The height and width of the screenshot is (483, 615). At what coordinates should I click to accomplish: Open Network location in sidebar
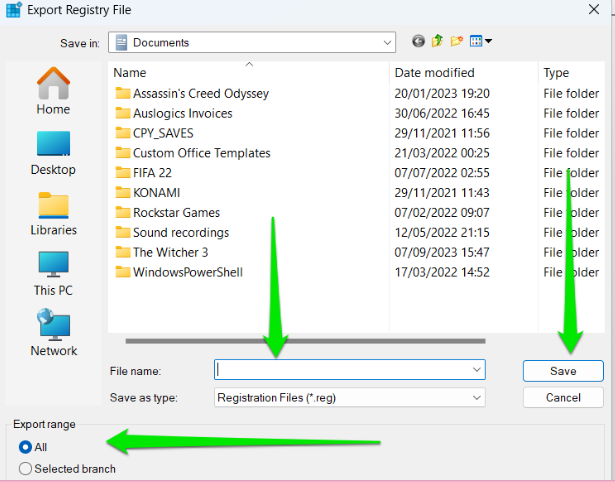pos(53,333)
